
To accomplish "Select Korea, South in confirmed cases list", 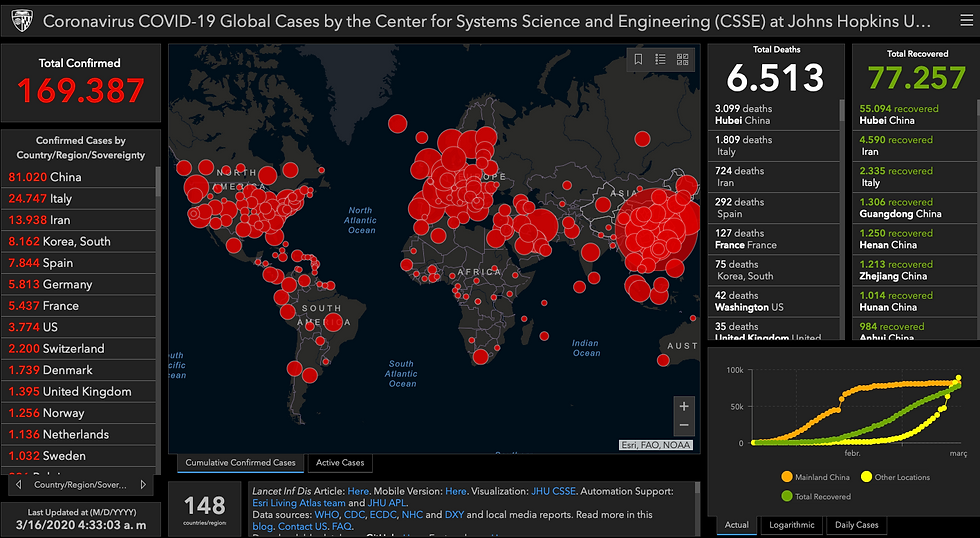I will point(78,241).
